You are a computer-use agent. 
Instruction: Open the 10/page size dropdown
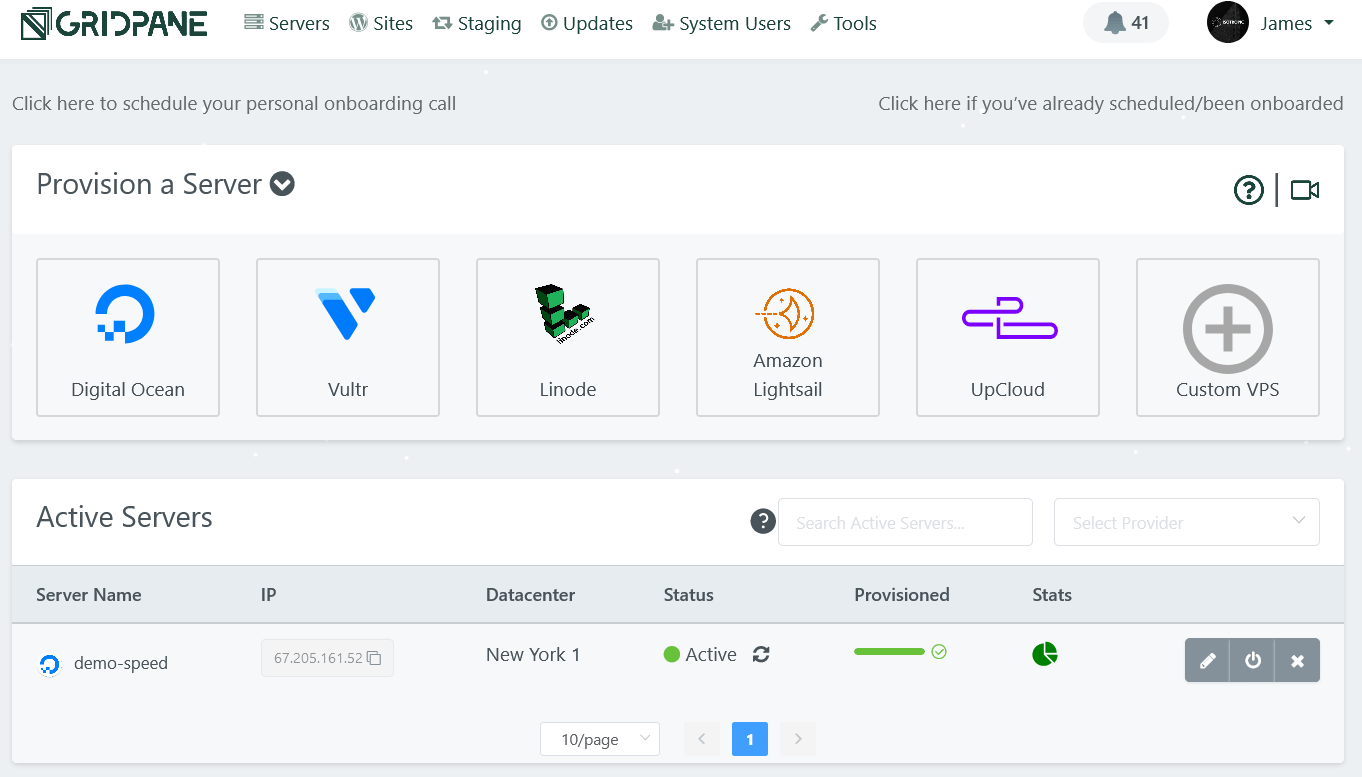pyautogui.click(x=600, y=739)
